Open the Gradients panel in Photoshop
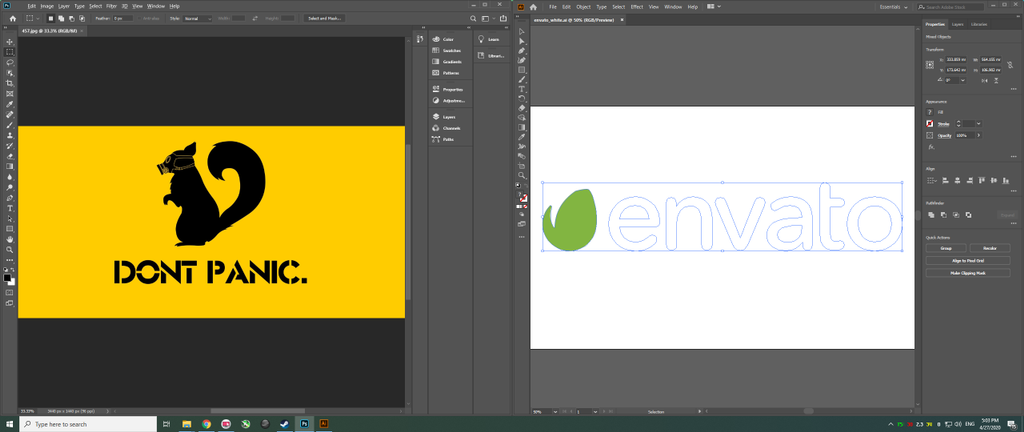Image resolution: width=1024 pixels, height=432 pixels. point(452,61)
